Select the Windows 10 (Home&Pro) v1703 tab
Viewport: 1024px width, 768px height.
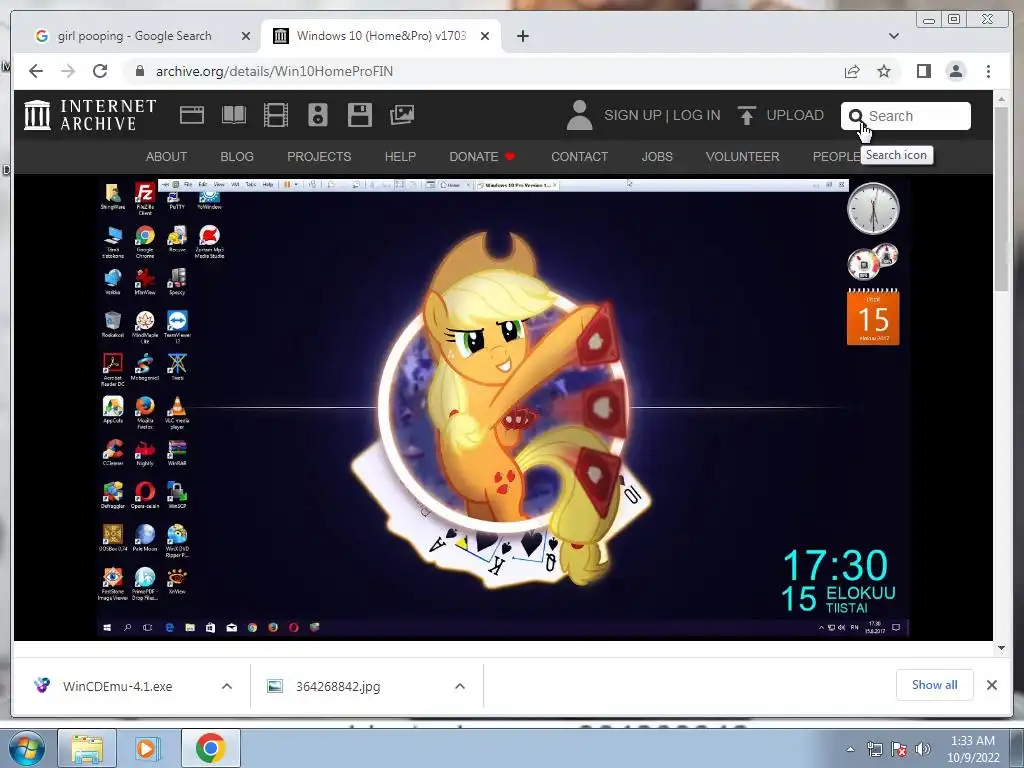(381, 36)
